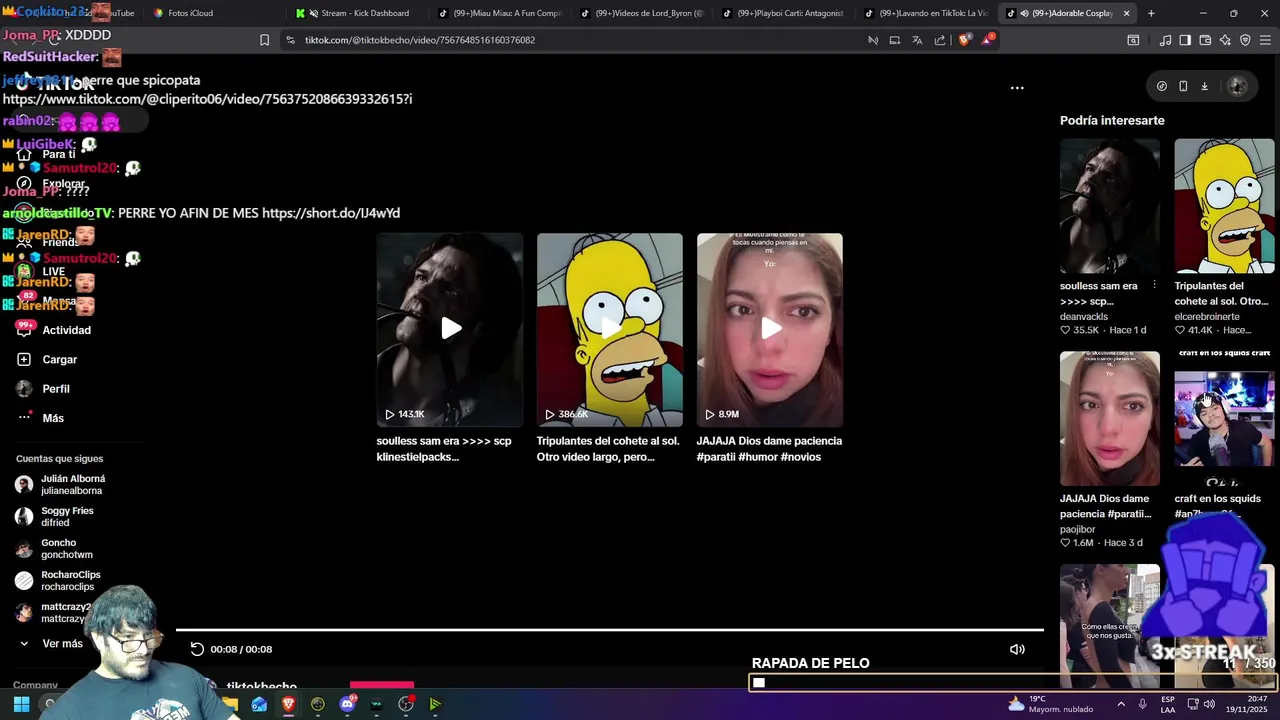Open sidebar Tripulantes del cohete thumbnail
Viewport: 1280px width, 720px height.
pos(1224,206)
